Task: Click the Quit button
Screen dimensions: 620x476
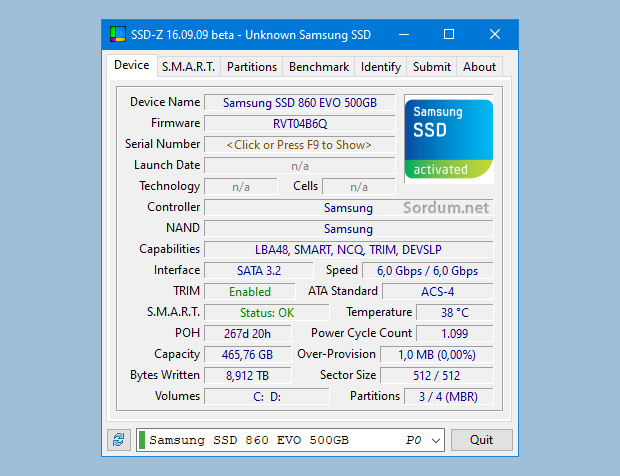Action: (x=482, y=440)
